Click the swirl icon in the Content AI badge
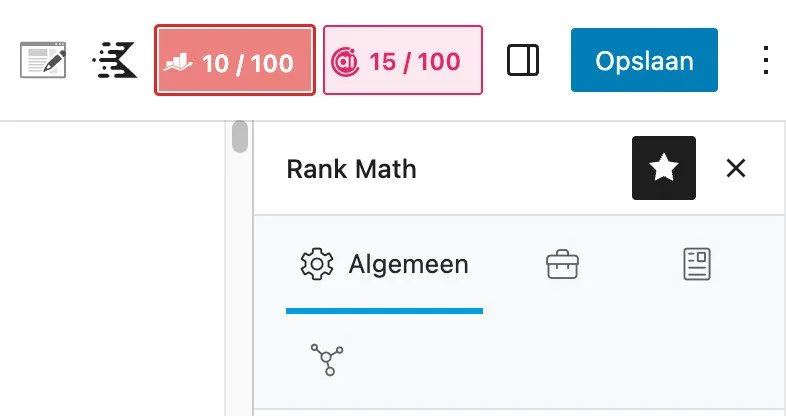This screenshot has width=786, height=416. pyautogui.click(x=345, y=63)
